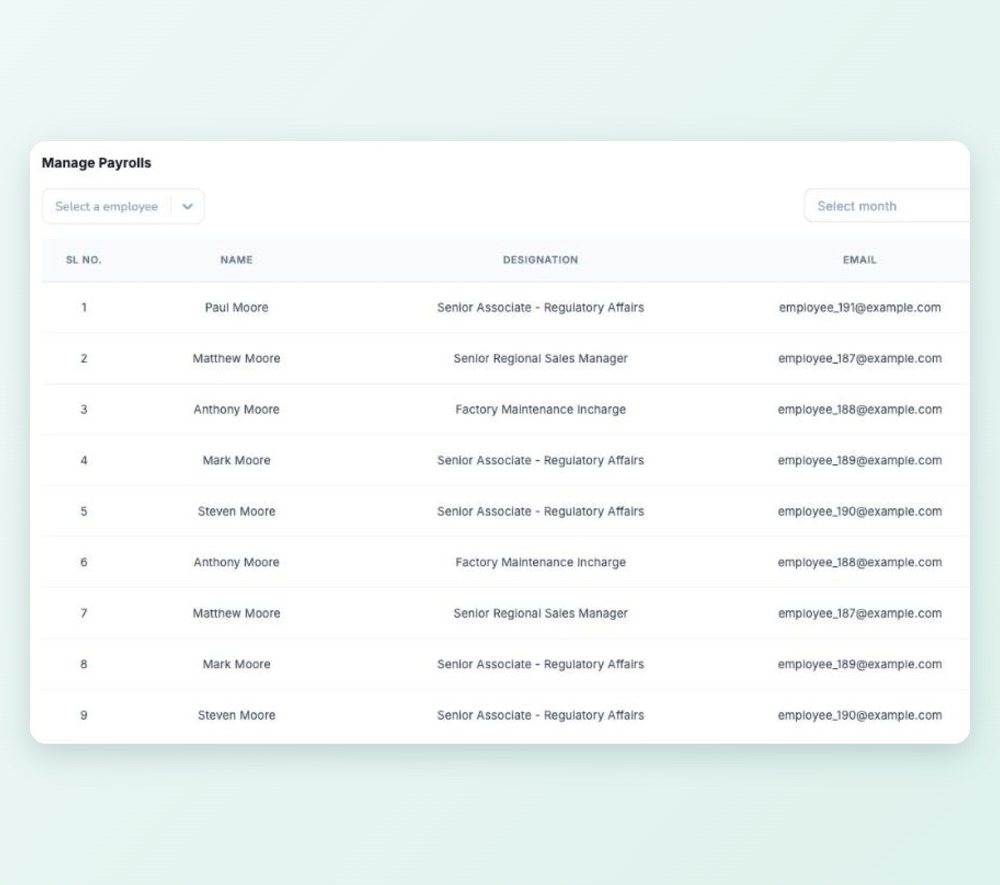
Task: Click row 5 email employee_190@example.com
Action: 860,511
